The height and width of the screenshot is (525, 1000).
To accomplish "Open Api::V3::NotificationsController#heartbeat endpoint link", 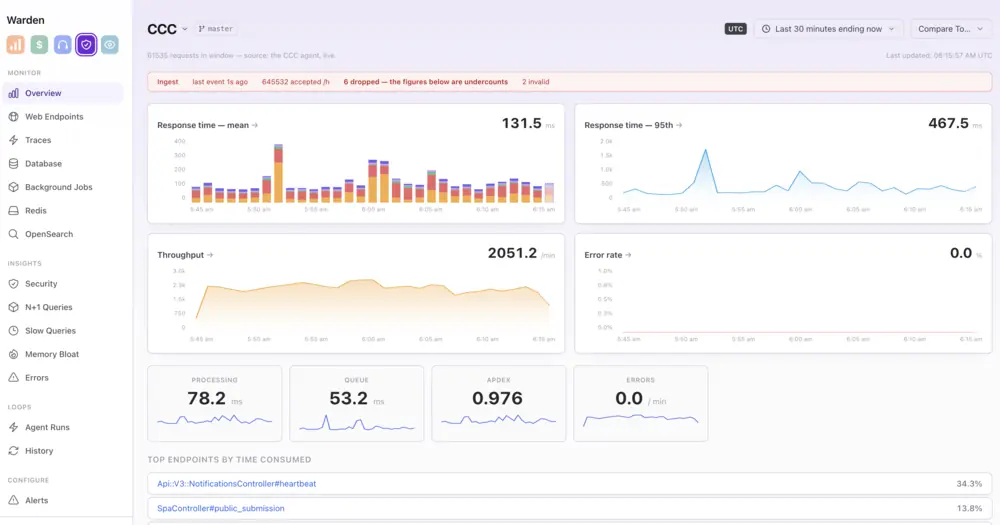I will coord(237,484).
